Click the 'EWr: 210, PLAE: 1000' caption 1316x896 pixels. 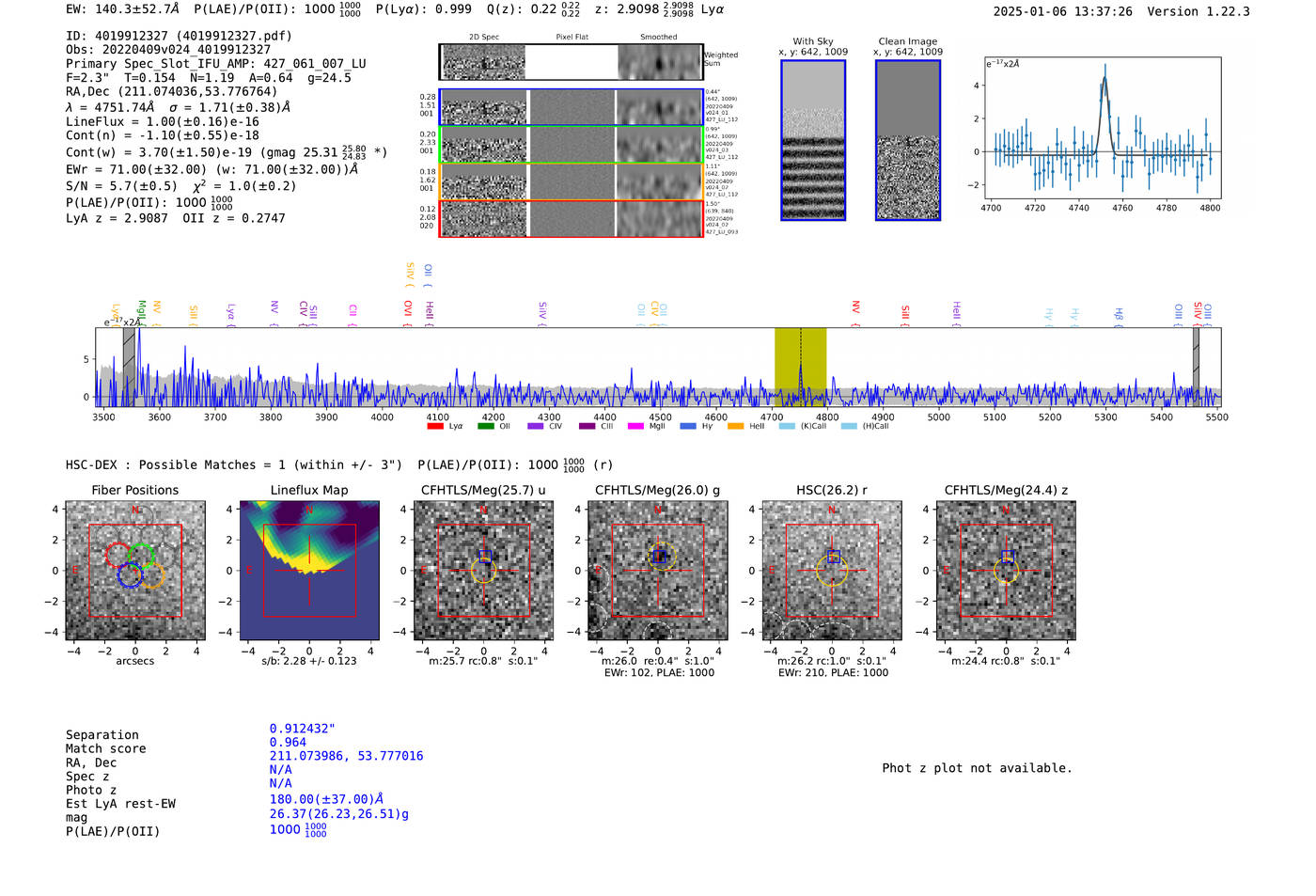point(833,672)
